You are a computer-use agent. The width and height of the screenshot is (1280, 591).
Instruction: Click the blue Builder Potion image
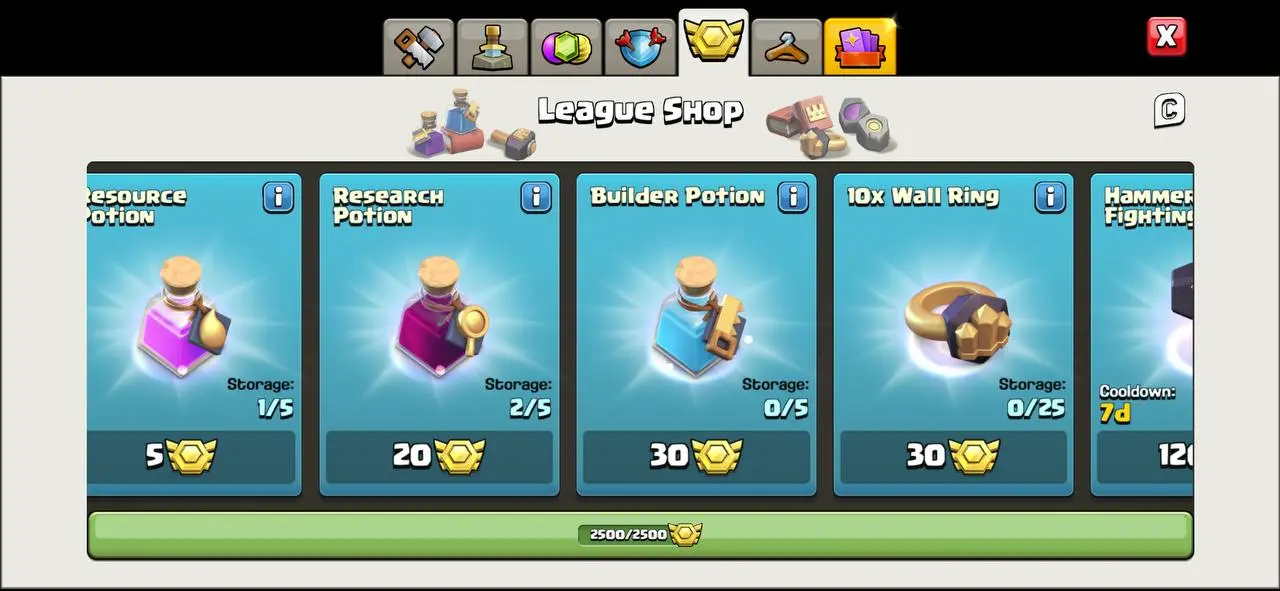tap(697, 317)
